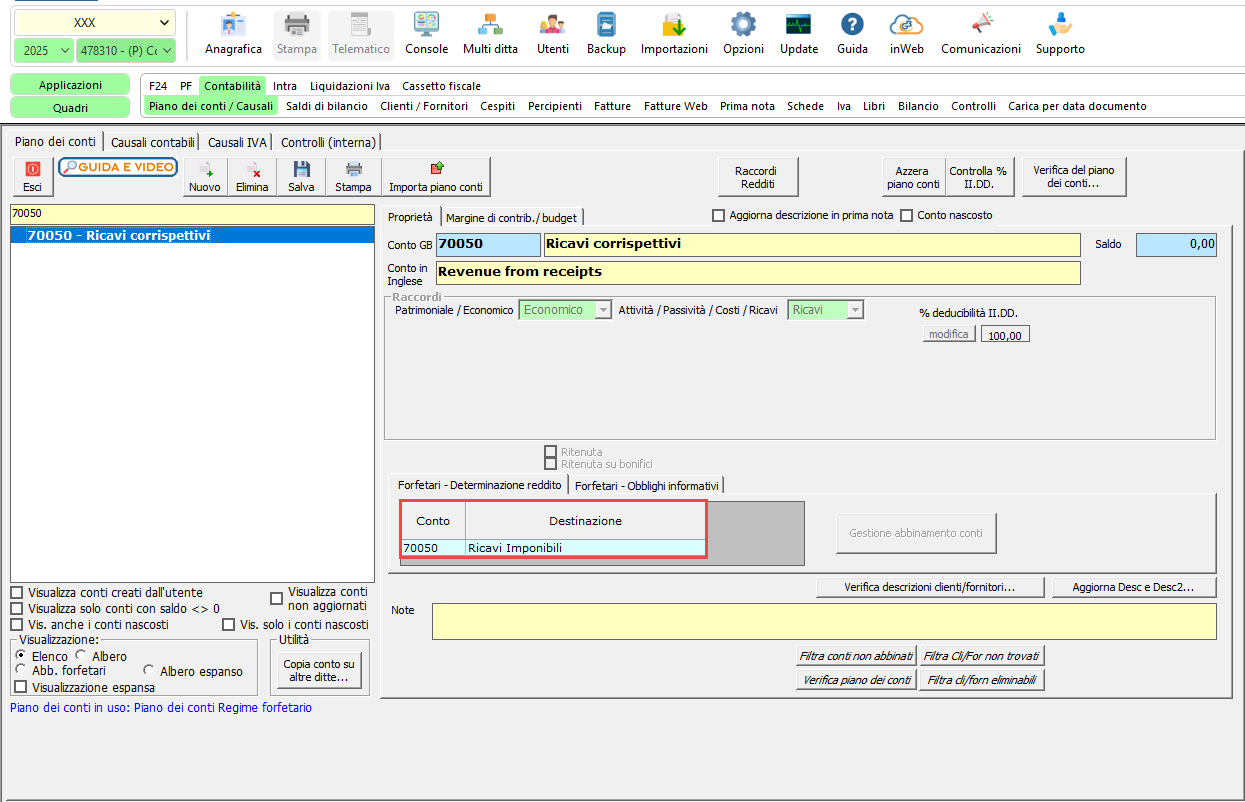Click the Raccordi Redditi button

(758, 177)
